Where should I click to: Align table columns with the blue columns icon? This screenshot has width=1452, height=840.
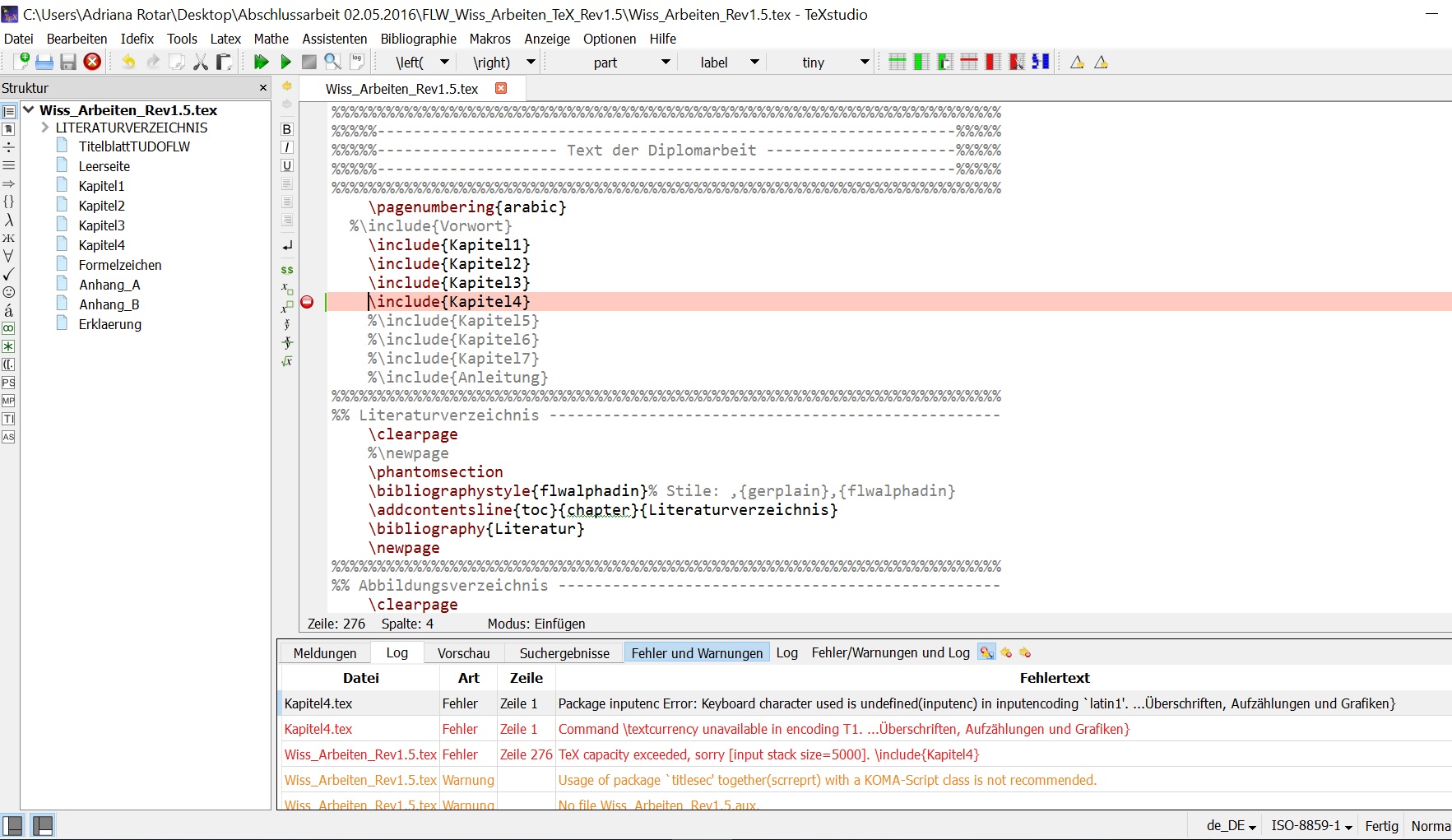click(x=1041, y=62)
